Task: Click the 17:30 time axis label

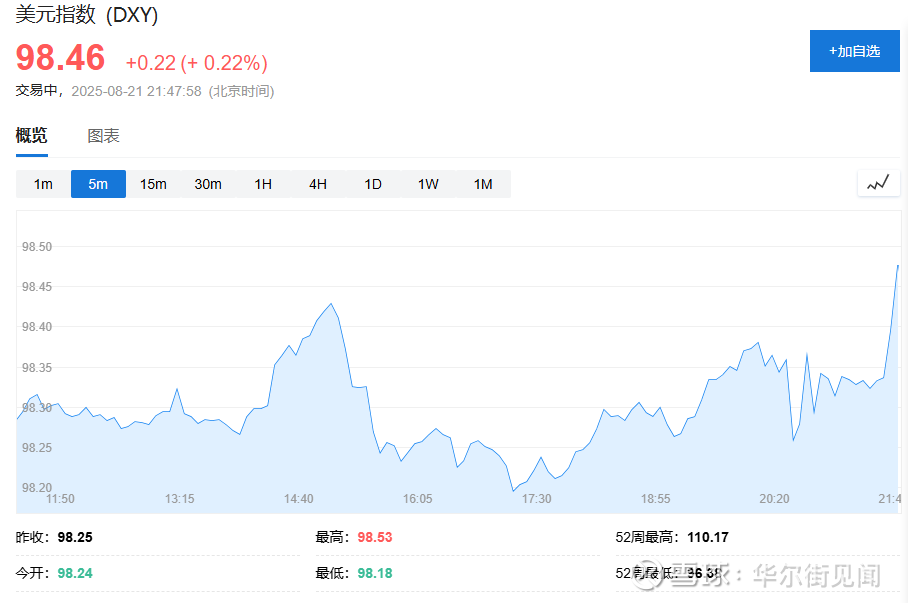Action: 537,498
